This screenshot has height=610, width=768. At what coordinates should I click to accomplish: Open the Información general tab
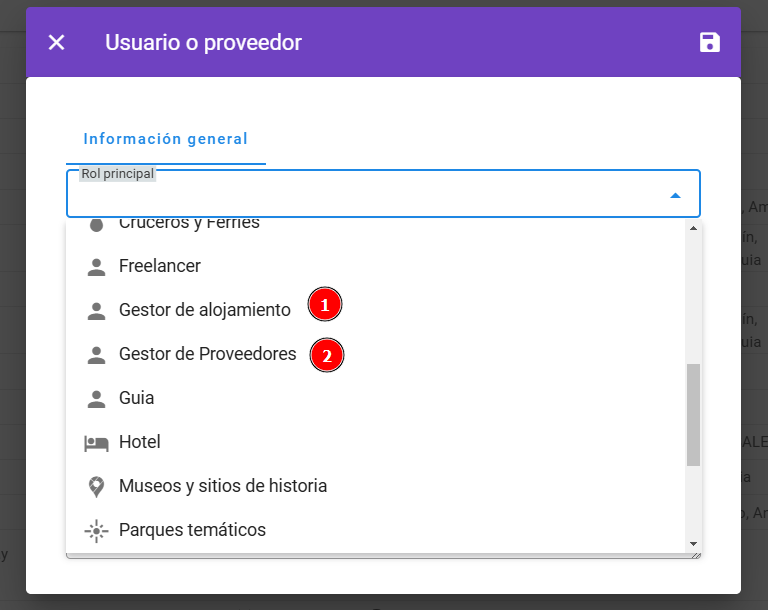click(x=166, y=139)
